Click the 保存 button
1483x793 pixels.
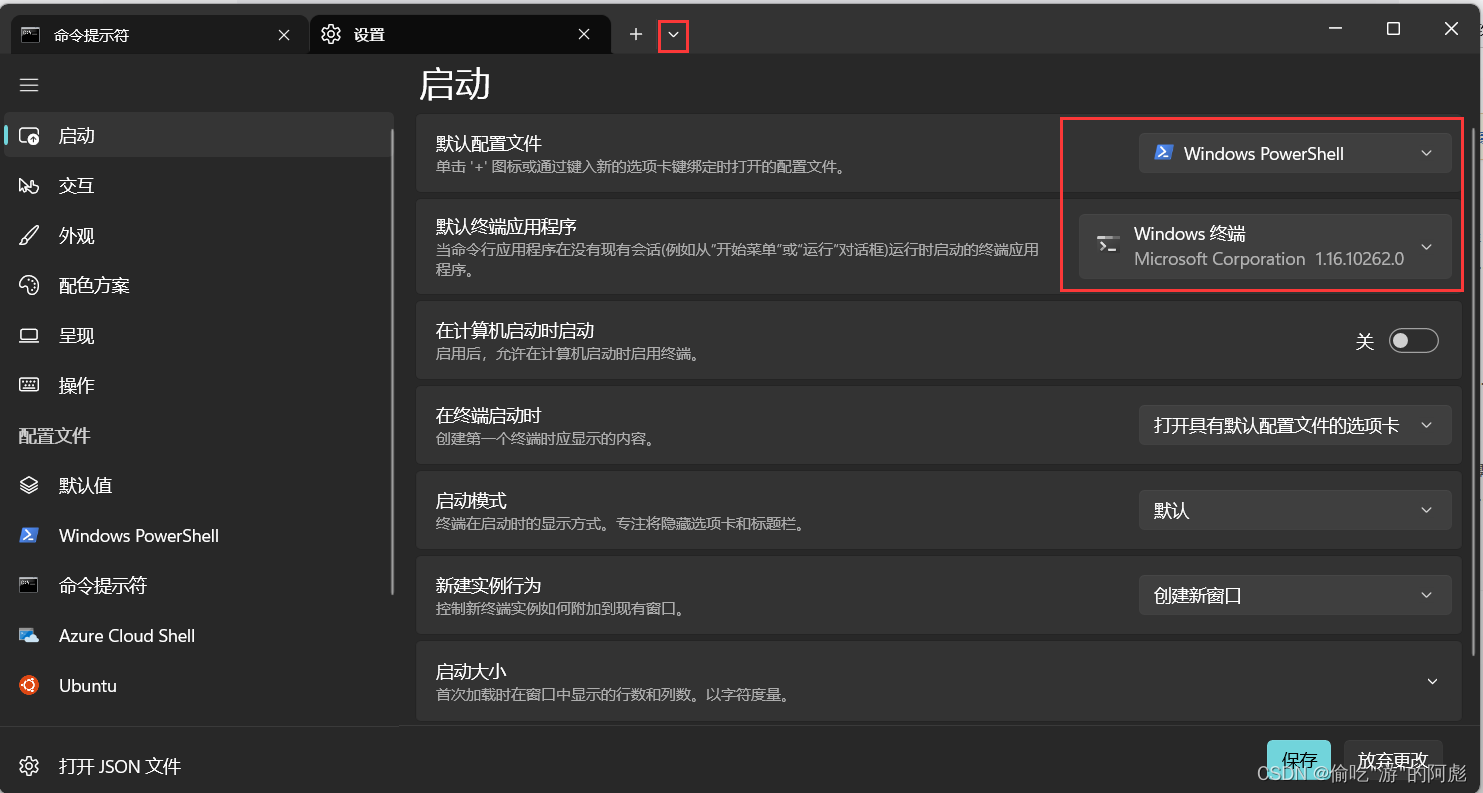[1299, 761]
